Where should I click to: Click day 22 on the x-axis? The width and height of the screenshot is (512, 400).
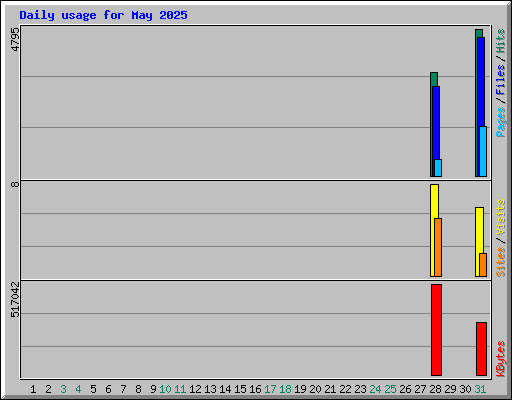pyautogui.click(x=345, y=389)
